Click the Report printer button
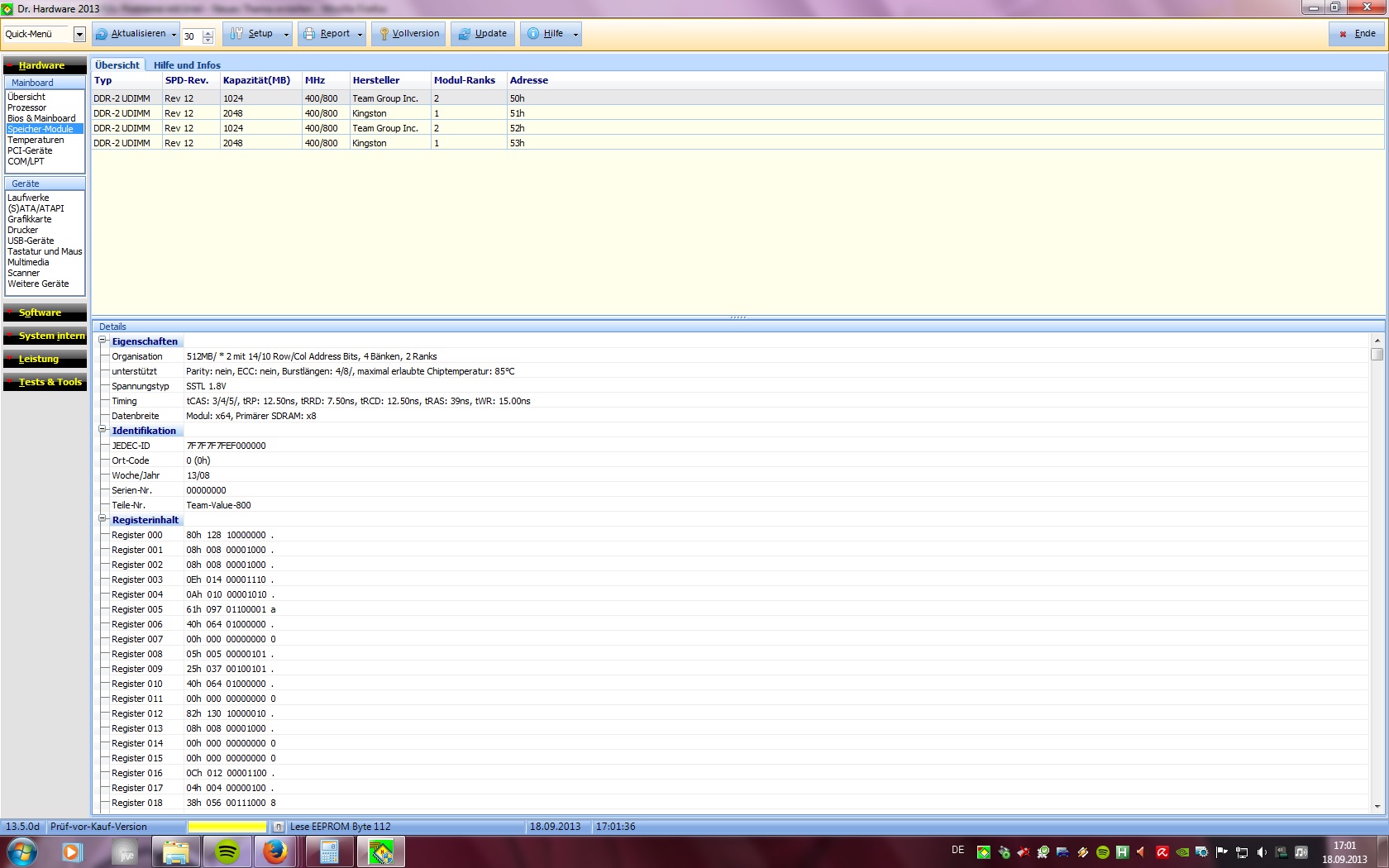 click(x=326, y=34)
